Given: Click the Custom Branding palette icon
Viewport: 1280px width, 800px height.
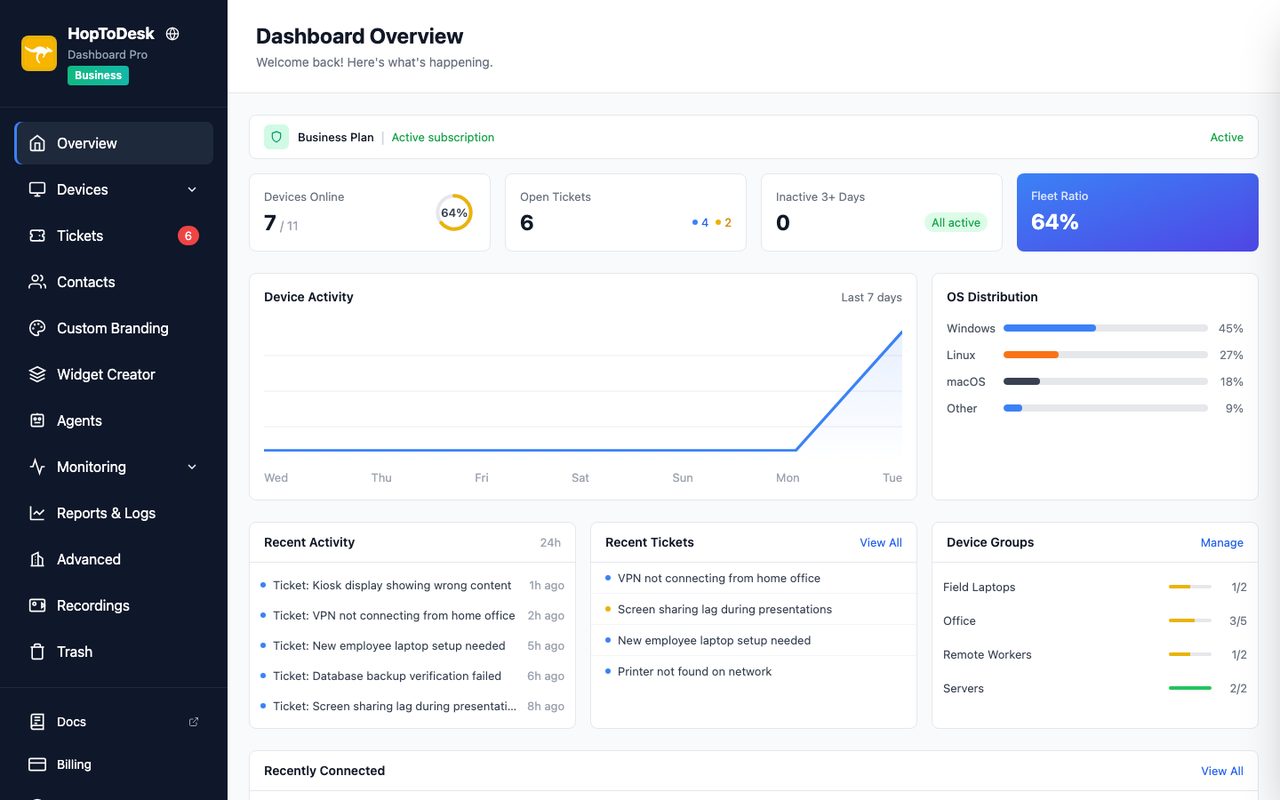Looking at the screenshot, I should coord(37,328).
